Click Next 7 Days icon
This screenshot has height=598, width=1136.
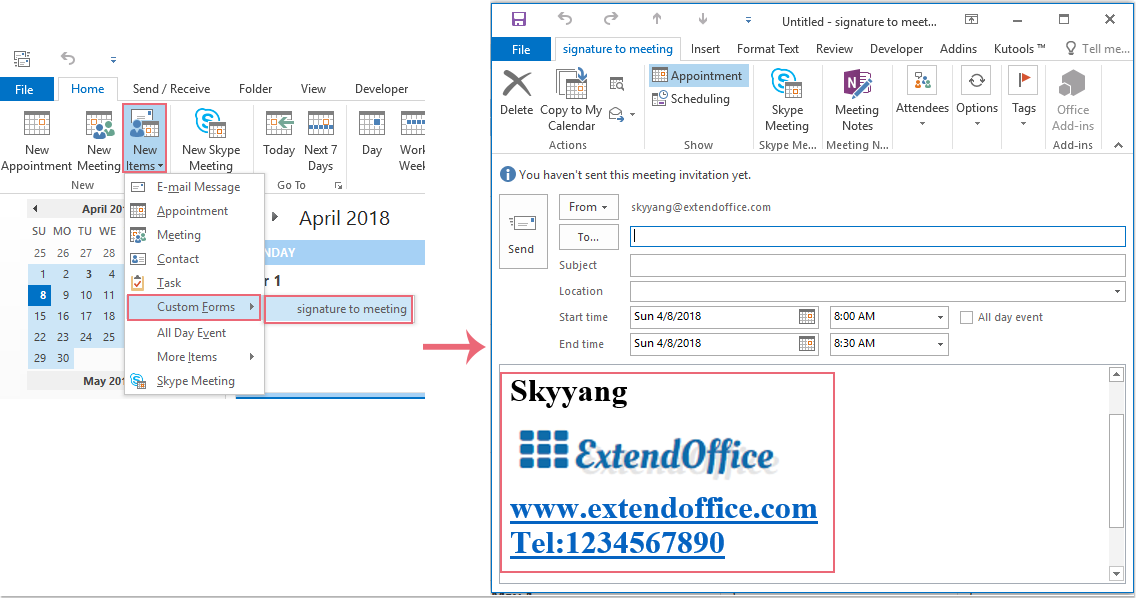(x=320, y=125)
